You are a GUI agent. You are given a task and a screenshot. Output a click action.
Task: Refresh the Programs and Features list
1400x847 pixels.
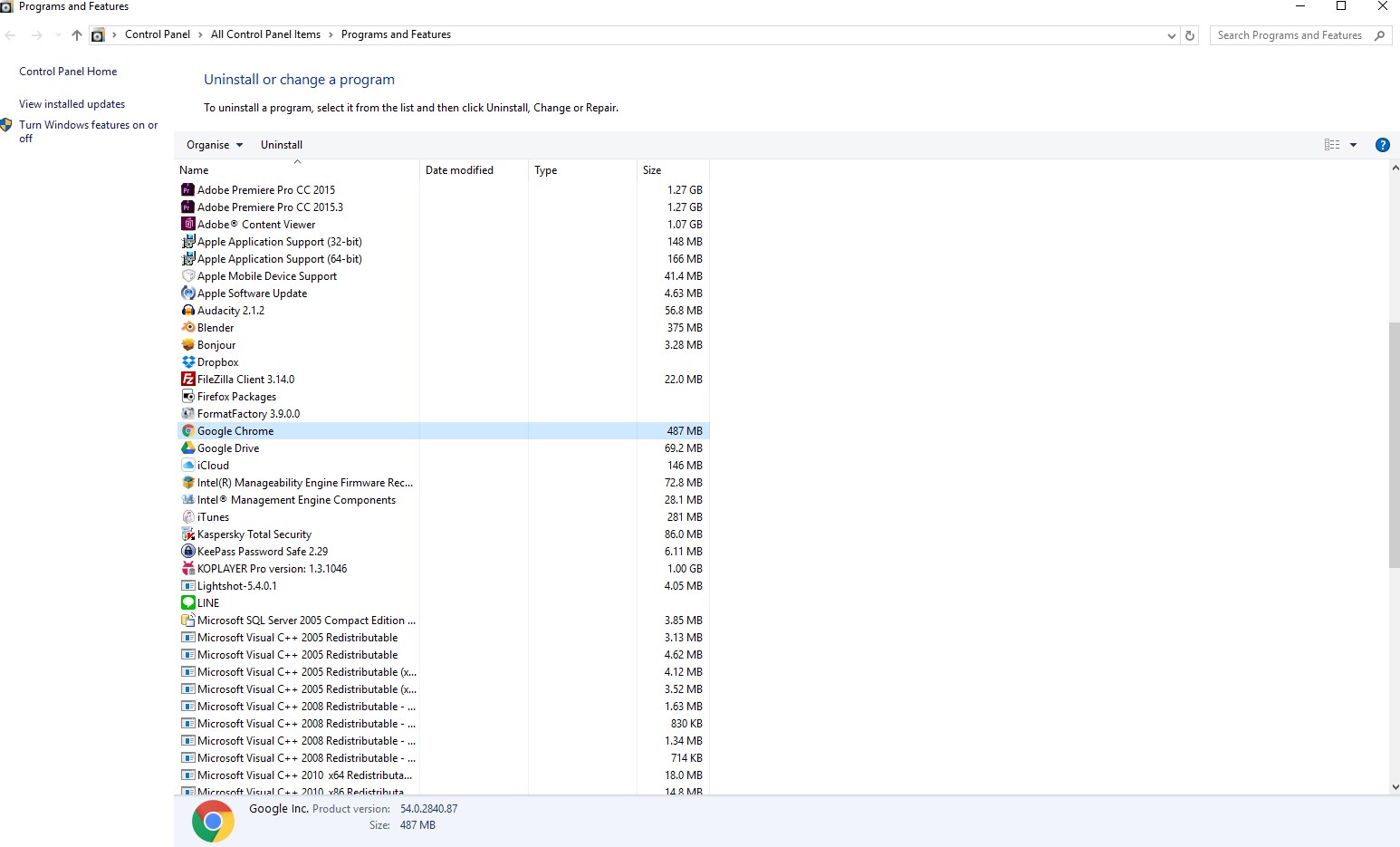[1190, 35]
